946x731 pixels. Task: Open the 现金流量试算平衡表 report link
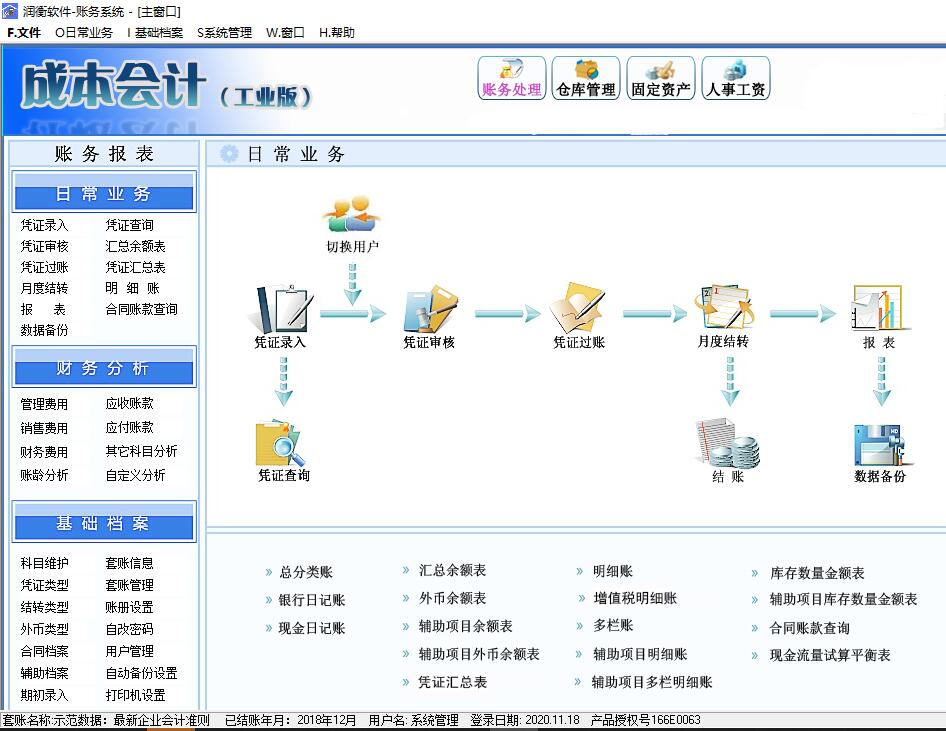[x=830, y=655]
